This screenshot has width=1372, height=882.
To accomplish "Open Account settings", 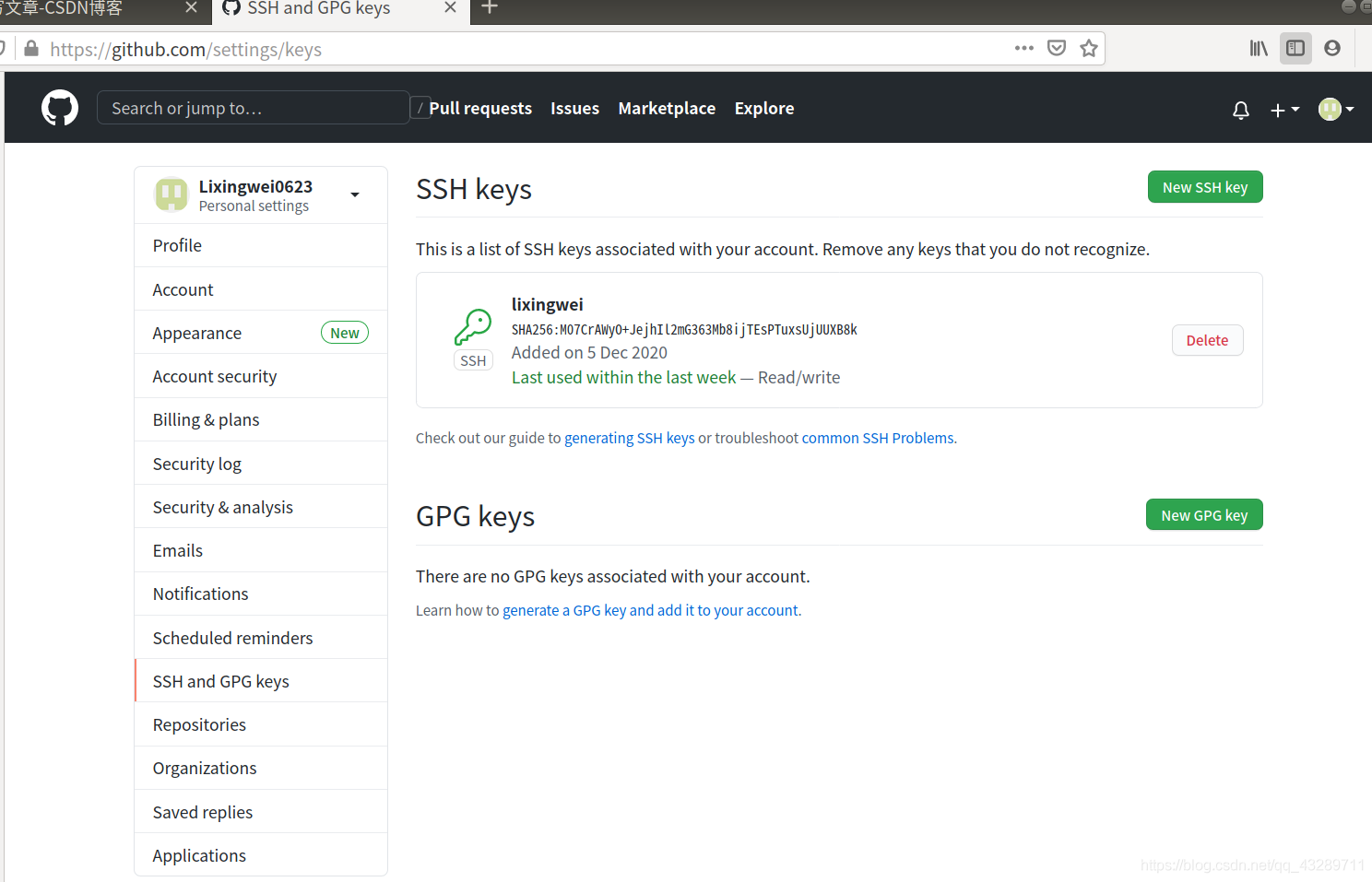I will point(261,289).
